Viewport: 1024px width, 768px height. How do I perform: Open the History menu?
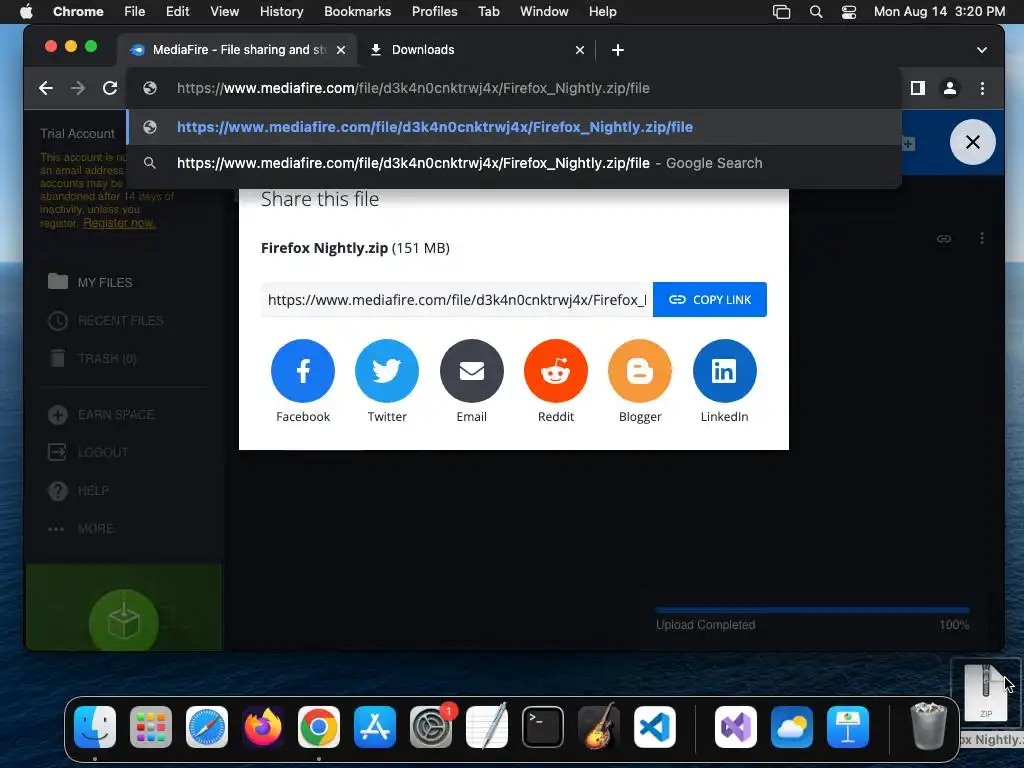pos(281,11)
